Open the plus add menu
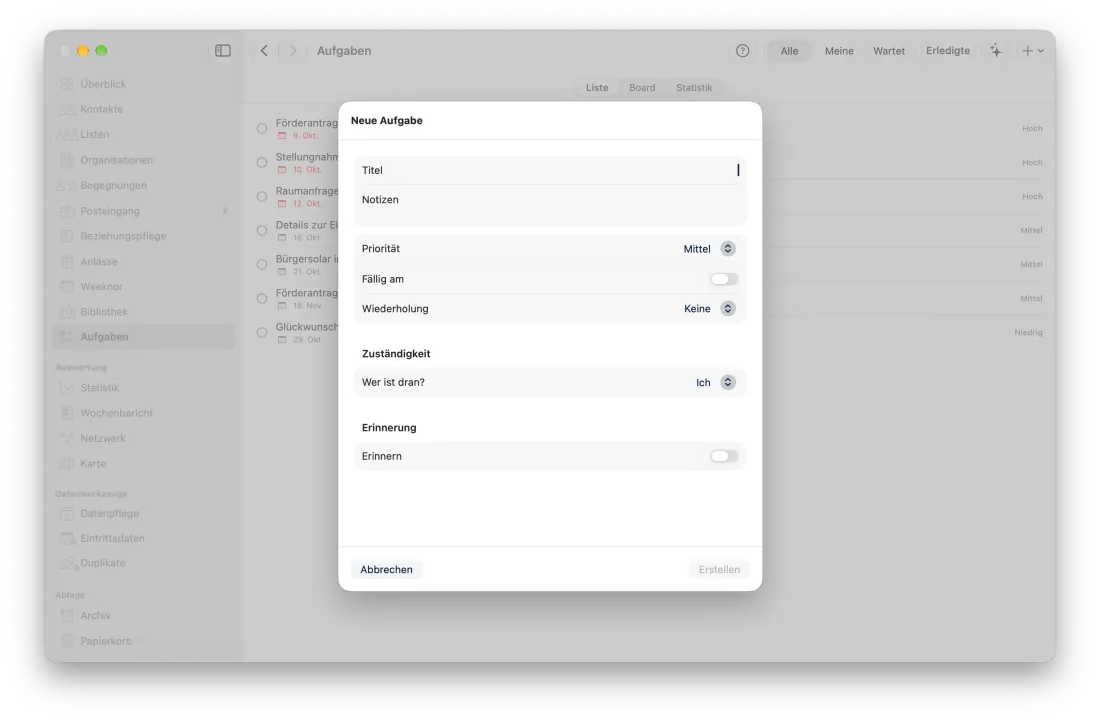Screen dimensions: 1100x721 (1033, 50)
